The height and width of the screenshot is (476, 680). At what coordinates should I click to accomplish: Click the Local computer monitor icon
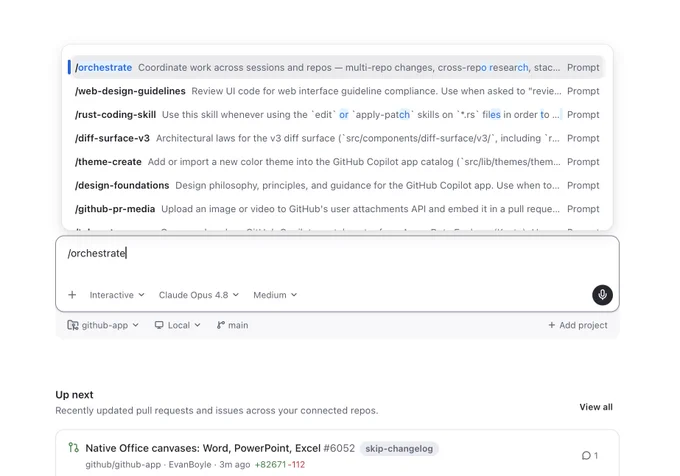click(x=159, y=325)
